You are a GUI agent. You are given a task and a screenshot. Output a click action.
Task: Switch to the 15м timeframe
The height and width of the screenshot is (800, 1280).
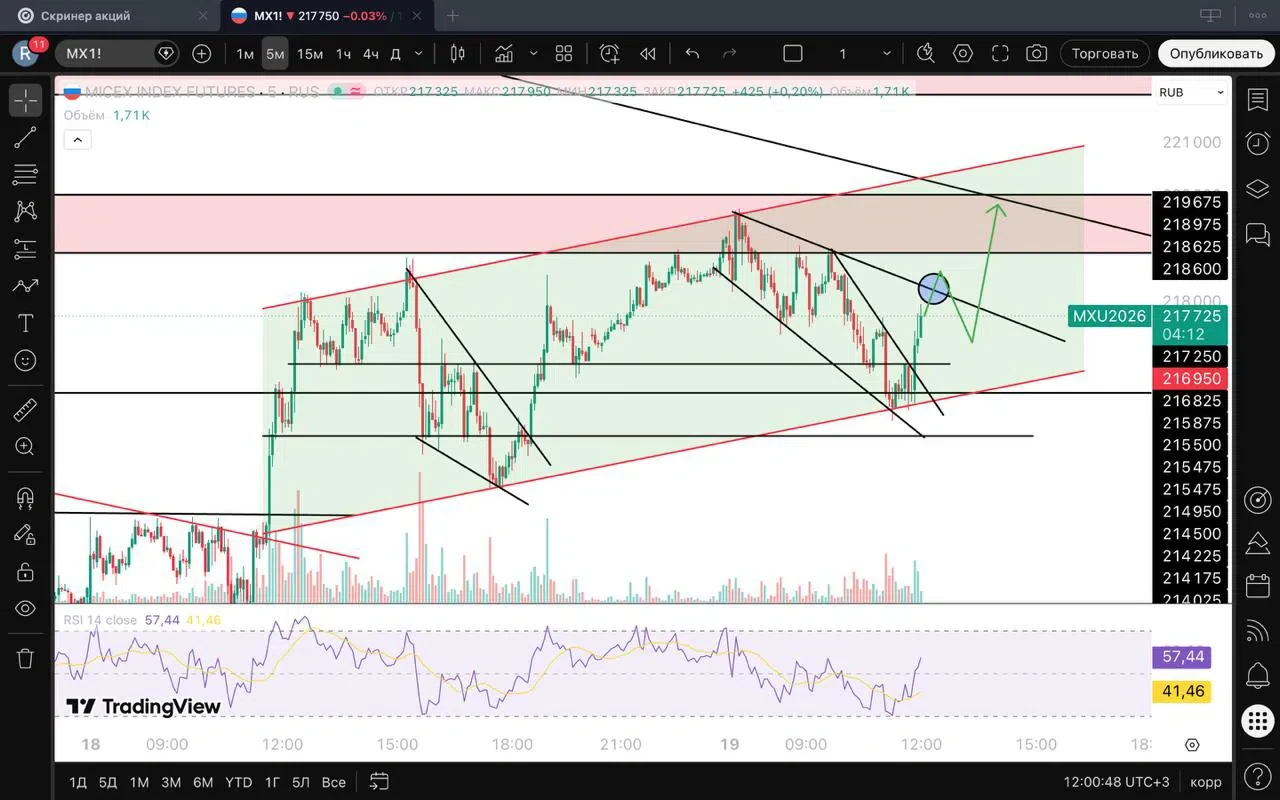[310, 53]
